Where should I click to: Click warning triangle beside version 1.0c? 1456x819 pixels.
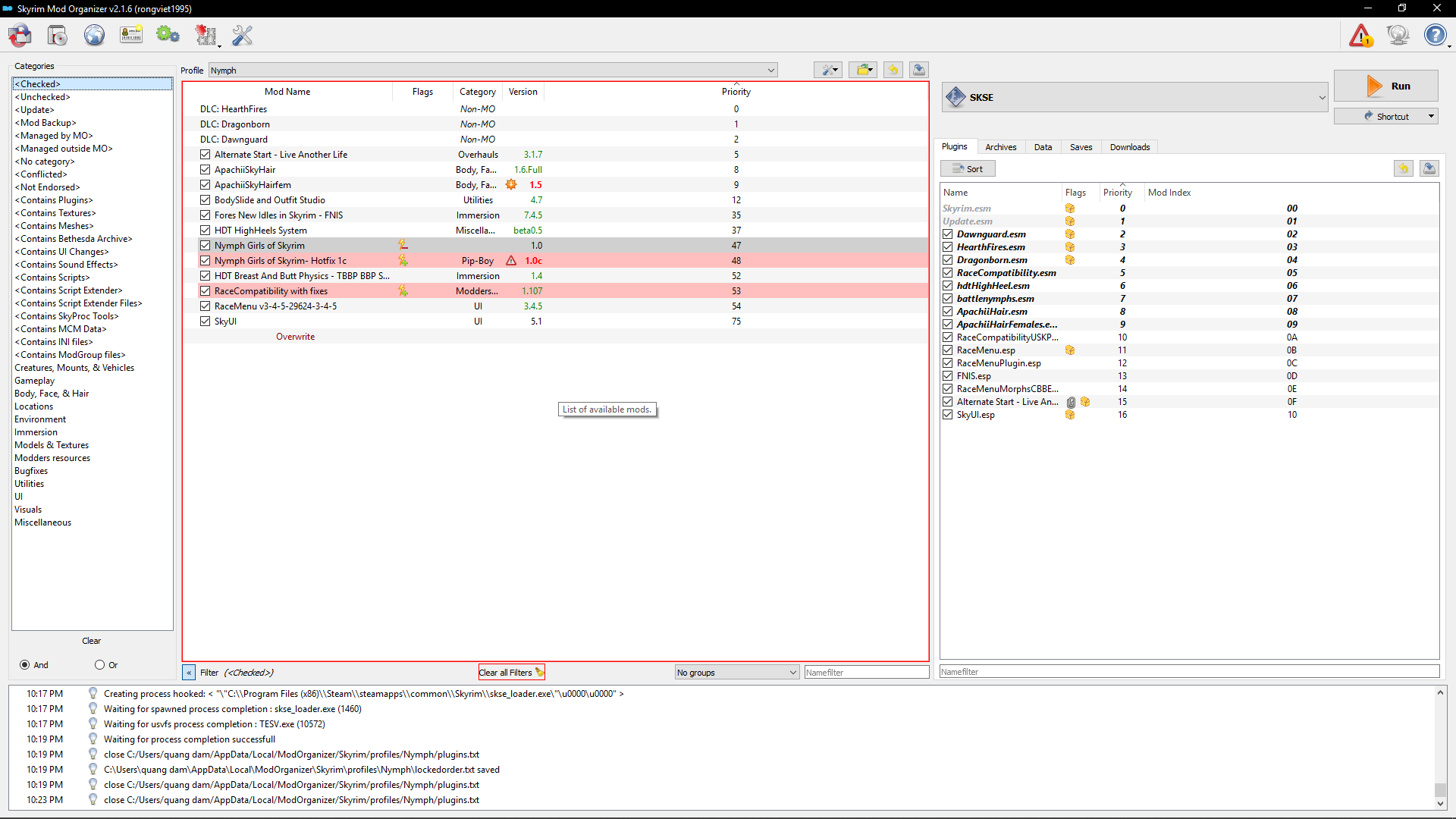[511, 260]
